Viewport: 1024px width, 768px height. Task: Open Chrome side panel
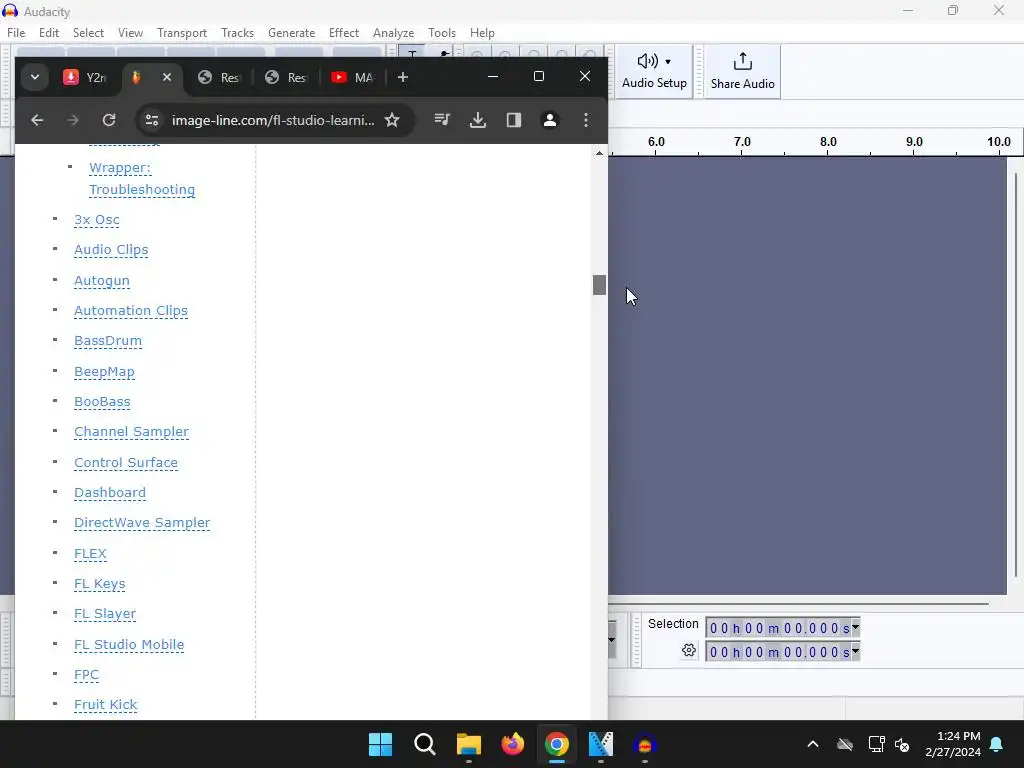click(x=514, y=120)
